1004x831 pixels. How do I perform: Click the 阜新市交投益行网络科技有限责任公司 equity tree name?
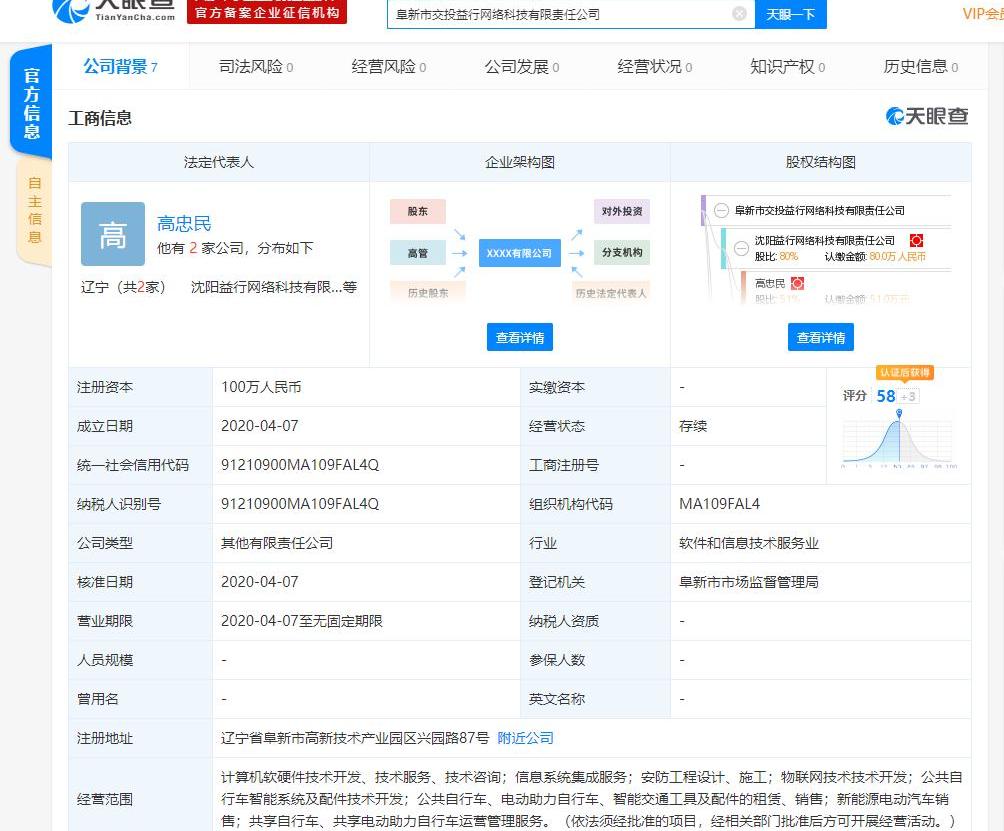click(x=820, y=211)
